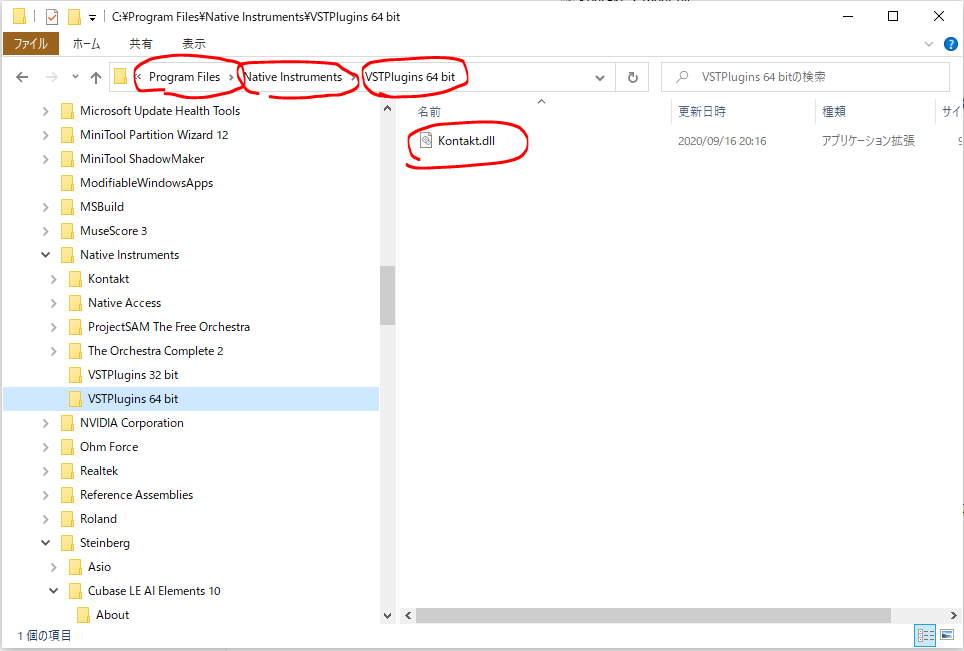Expand ProjectSAM The Free Orchestra node
The width and height of the screenshot is (964, 651).
click(x=53, y=327)
